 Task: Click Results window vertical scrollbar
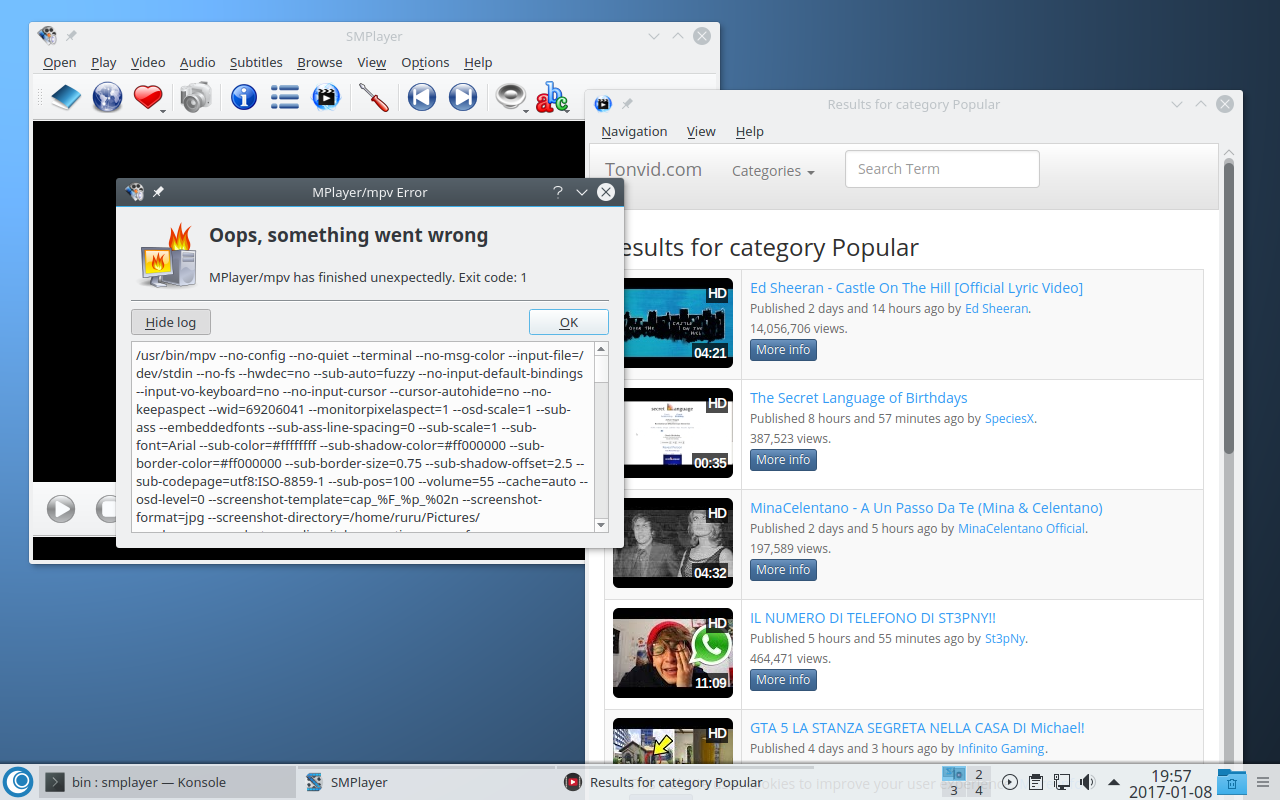(1229, 310)
